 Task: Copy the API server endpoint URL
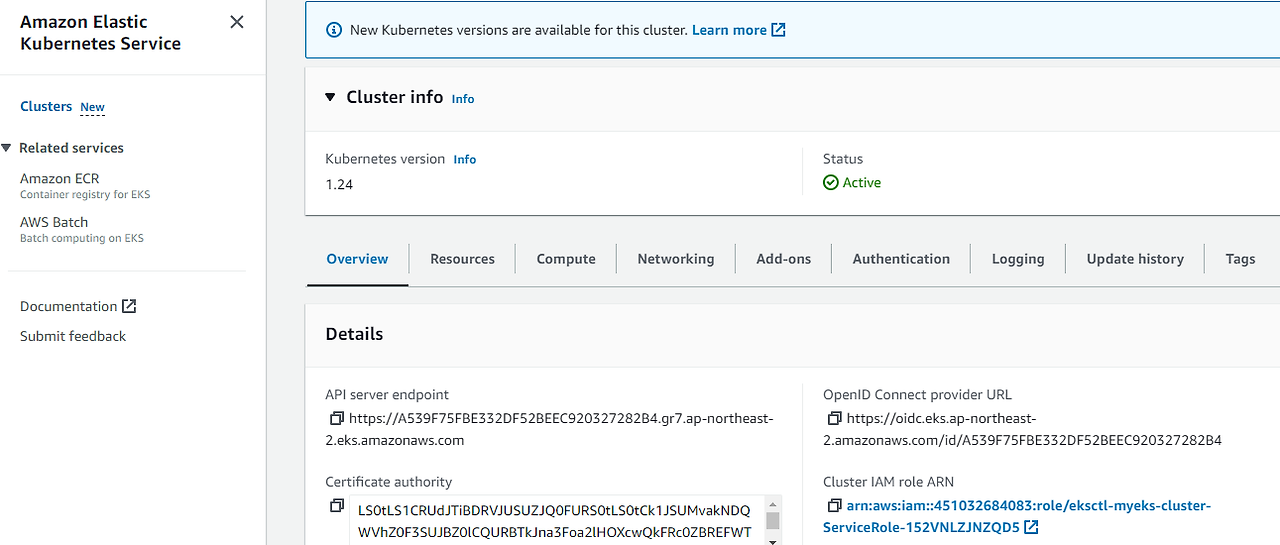336,418
